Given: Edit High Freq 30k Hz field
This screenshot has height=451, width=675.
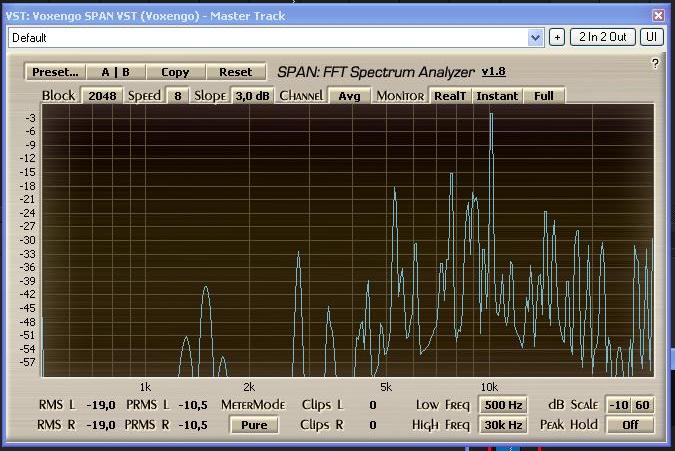Looking at the screenshot, I should 503,425.
